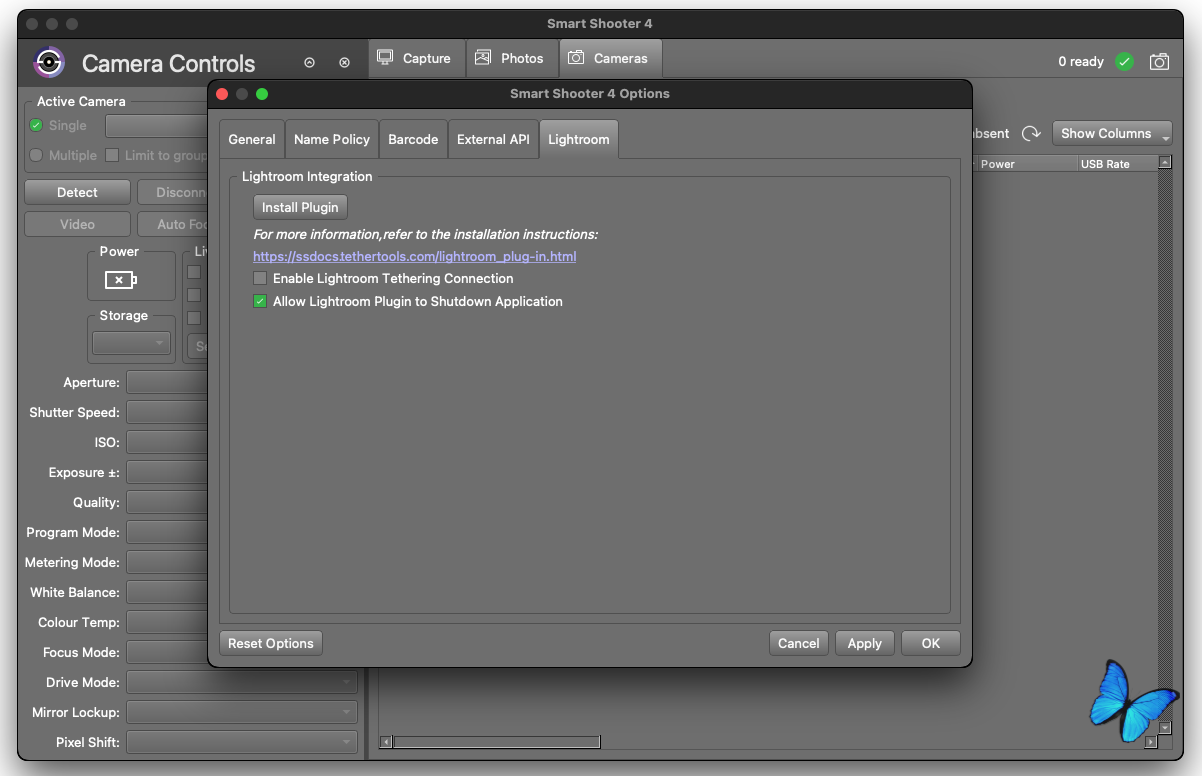Screen dimensions: 1202x776
Task: Open the Aperture dropdown
Action: pyautogui.click(x=167, y=382)
